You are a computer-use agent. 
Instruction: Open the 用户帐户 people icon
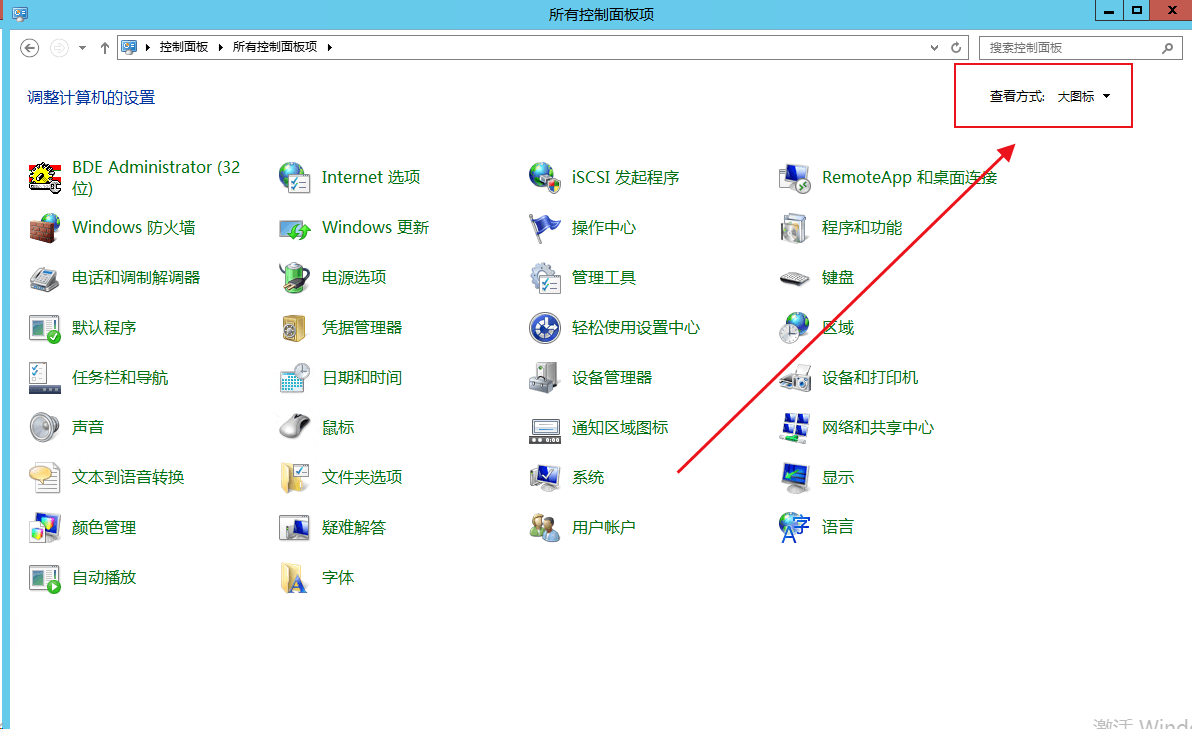[x=544, y=528]
